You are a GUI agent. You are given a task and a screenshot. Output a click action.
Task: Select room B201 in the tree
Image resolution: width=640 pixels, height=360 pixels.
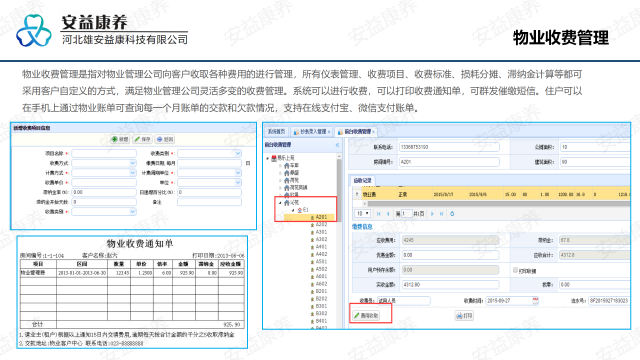tap(321, 291)
